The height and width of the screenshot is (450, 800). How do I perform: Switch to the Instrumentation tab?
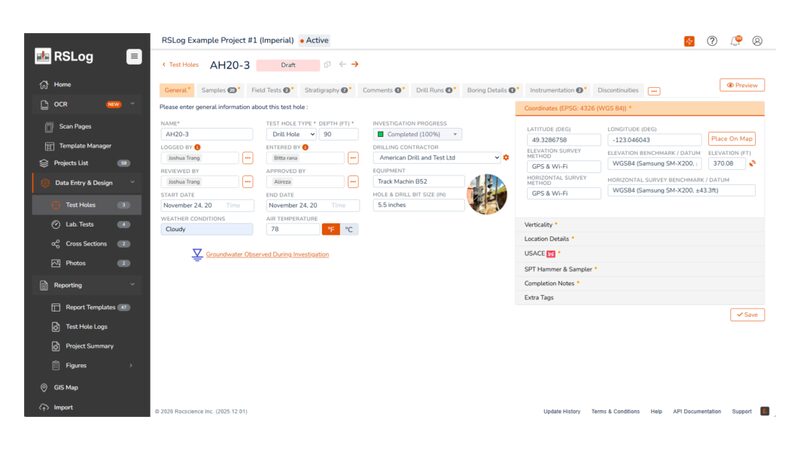tap(558, 90)
